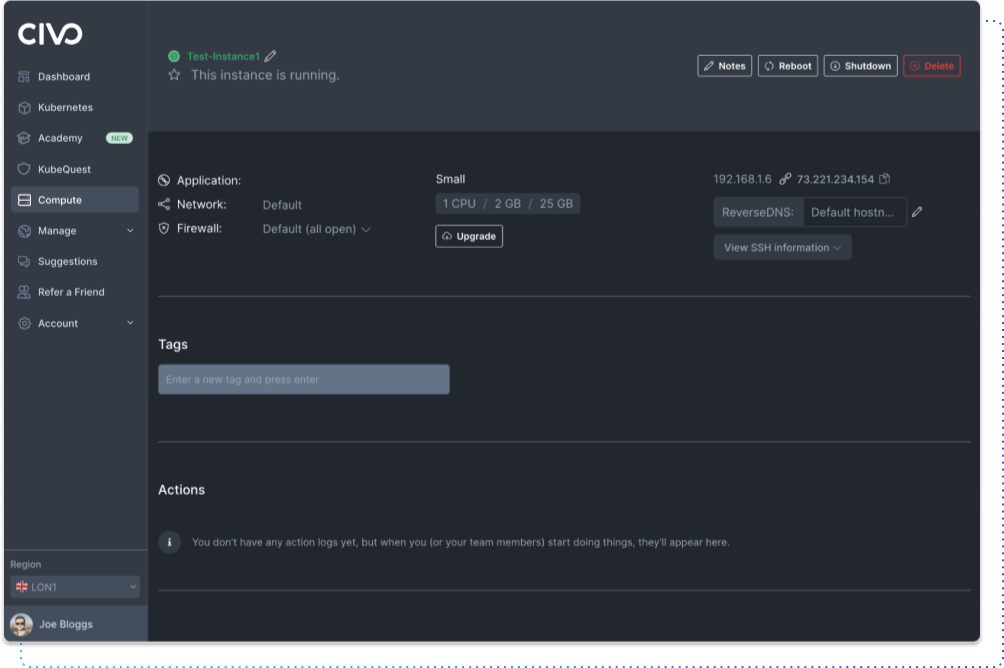The image size is (1004, 668).
Task: Click the Kubernetes cube icon
Action: pyautogui.click(x=24, y=108)
